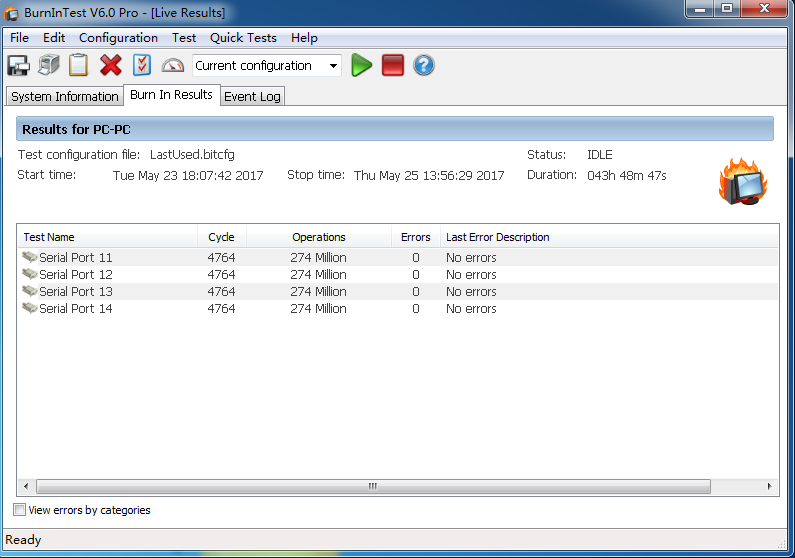795x558 pixels.
Task: Toggle View errors by categories checkbox
Action: 19,510
